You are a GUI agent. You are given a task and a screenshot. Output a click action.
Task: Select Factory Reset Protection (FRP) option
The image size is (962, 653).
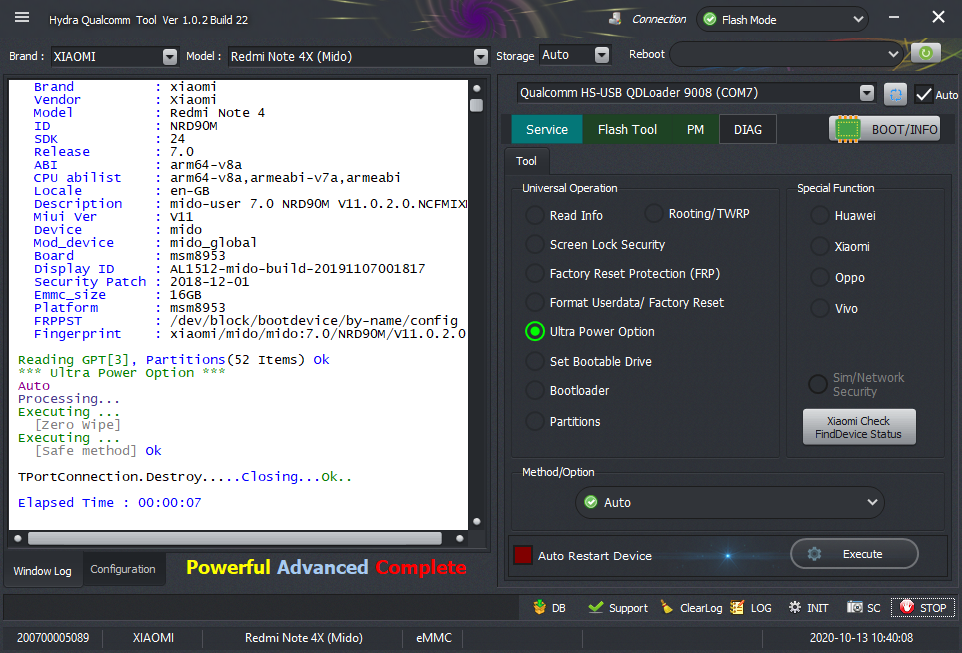(x=535, y=274)
